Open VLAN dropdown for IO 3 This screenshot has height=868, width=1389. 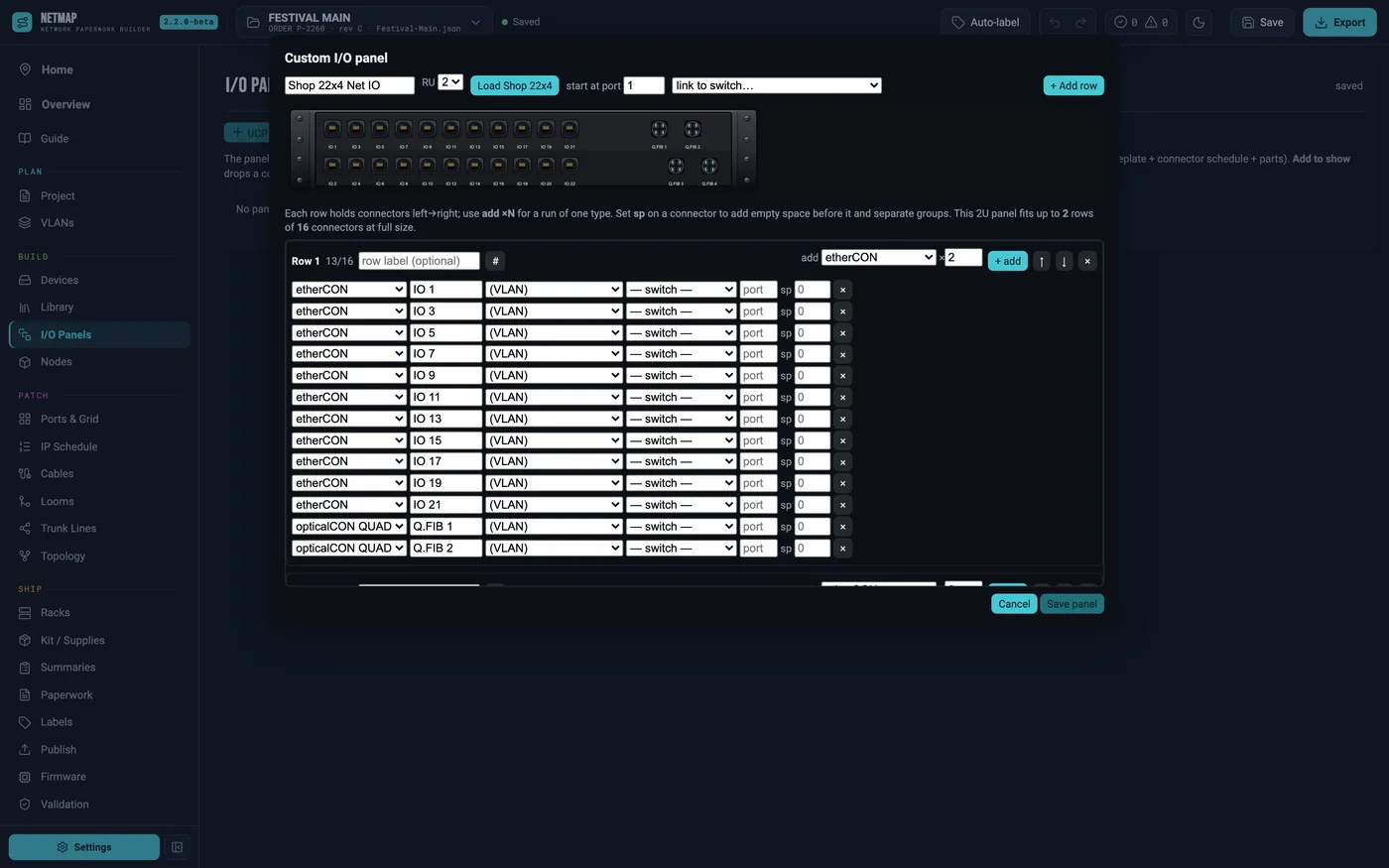tap(554, 311)
